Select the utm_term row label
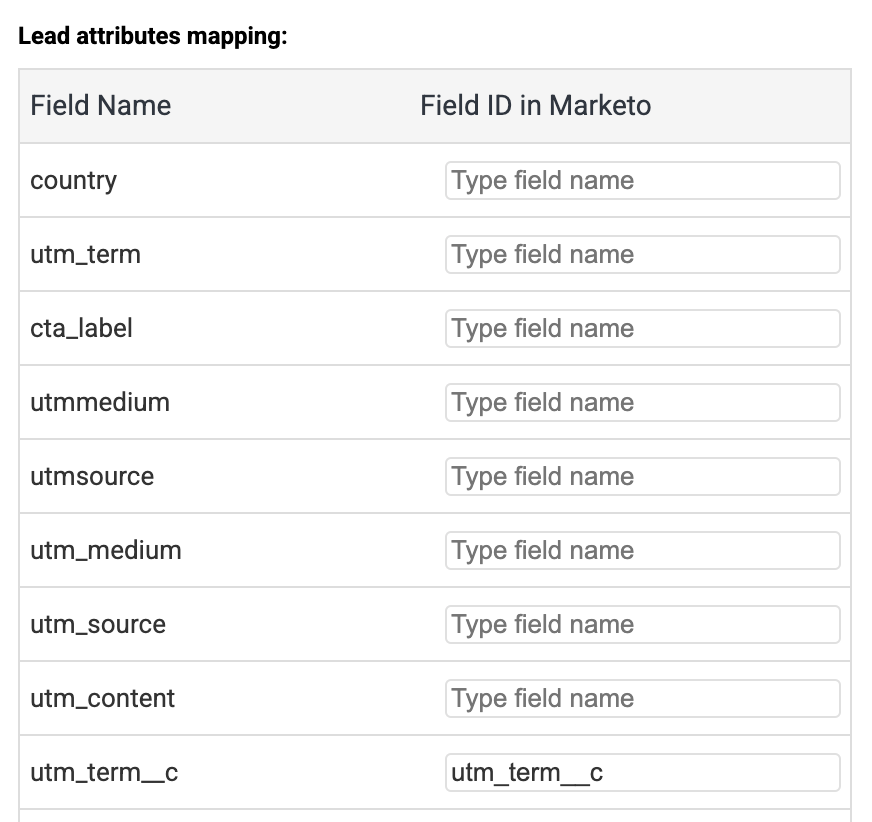This screenshot has height=822, width=872. (86, 255)
